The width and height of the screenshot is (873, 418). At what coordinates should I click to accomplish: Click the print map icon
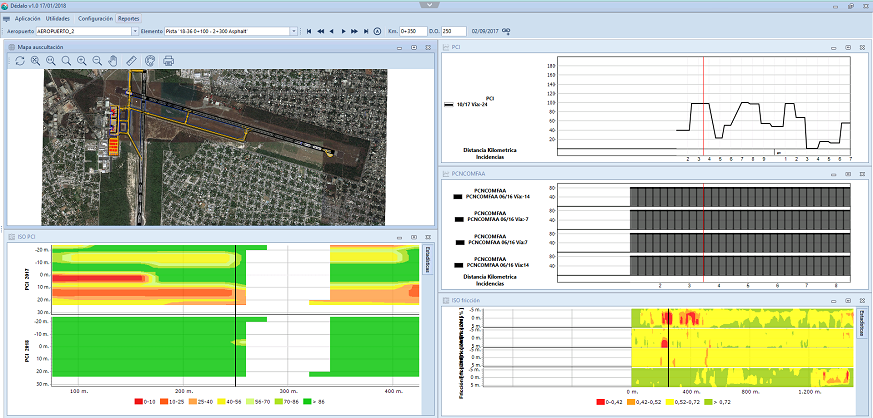click(168, 61)
